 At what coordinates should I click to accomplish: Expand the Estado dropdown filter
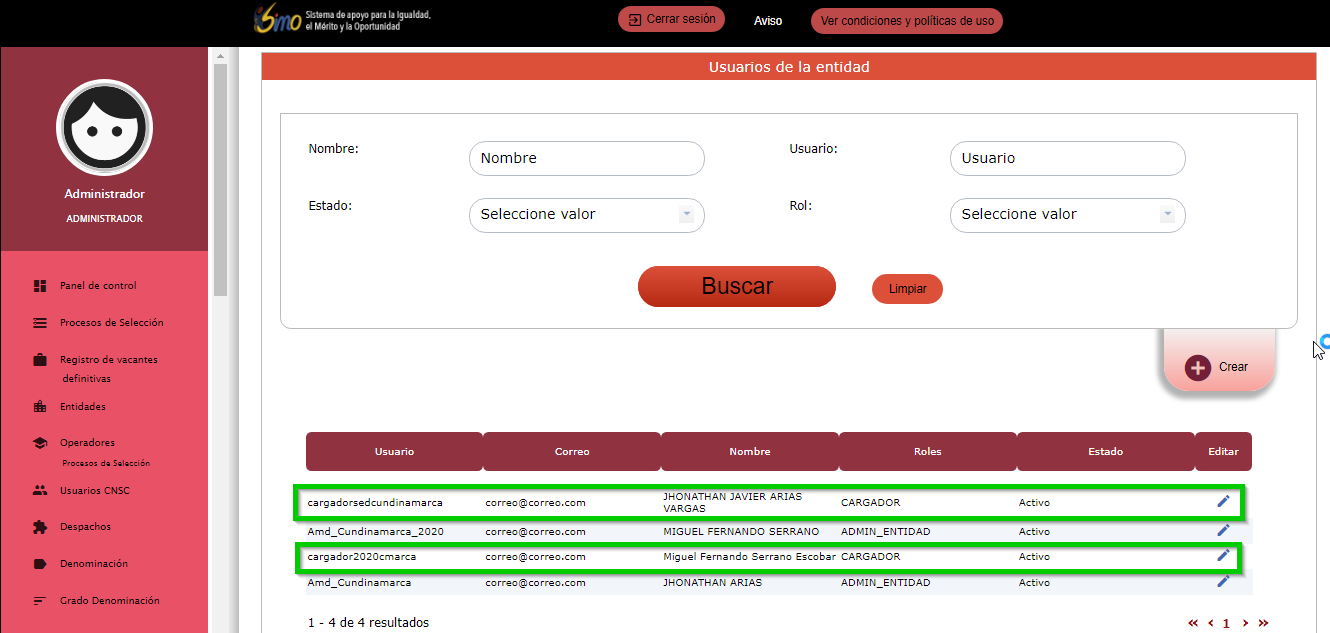click(x=686, y=215)
